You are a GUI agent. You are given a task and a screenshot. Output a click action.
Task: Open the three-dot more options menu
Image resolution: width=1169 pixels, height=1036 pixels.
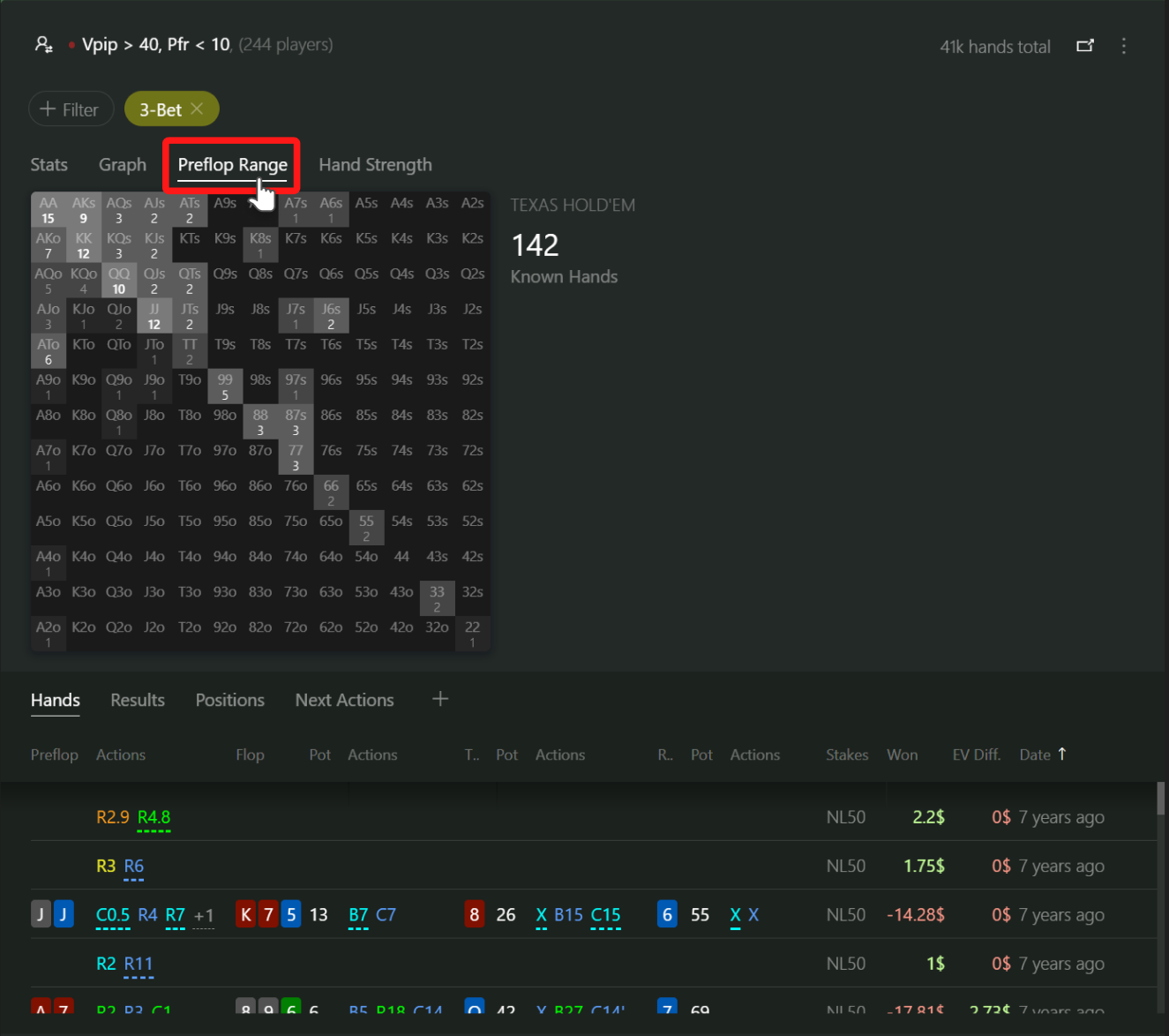[x=1123, y=46]
